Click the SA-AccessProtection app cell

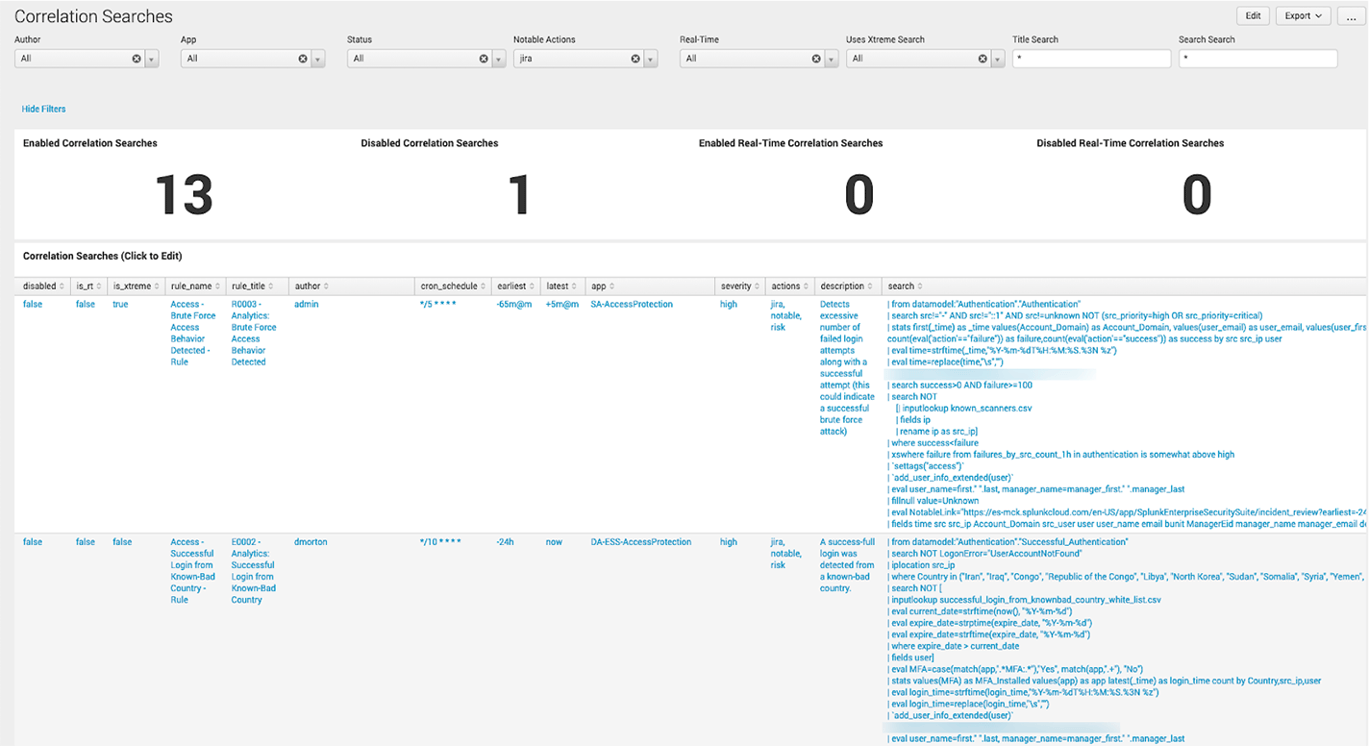(x=632, y=304)
